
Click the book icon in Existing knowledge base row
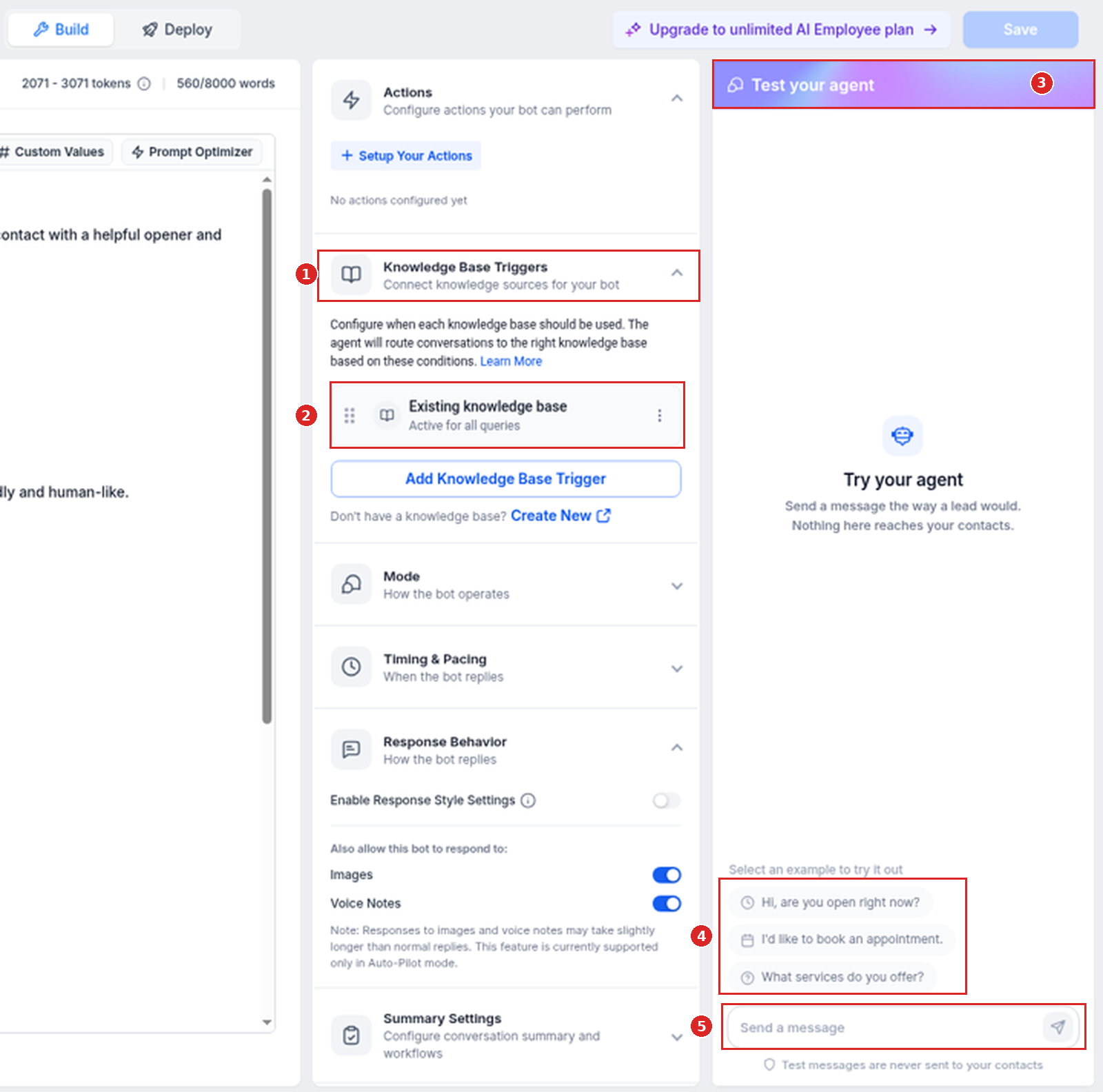tap(387, 415)
